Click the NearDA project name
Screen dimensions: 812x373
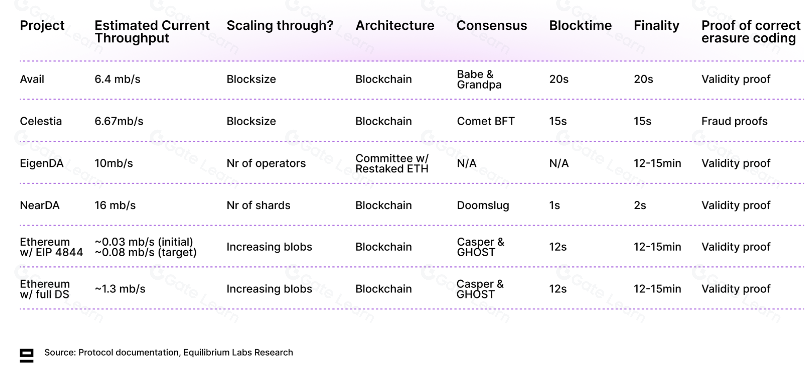coord(39,205)
